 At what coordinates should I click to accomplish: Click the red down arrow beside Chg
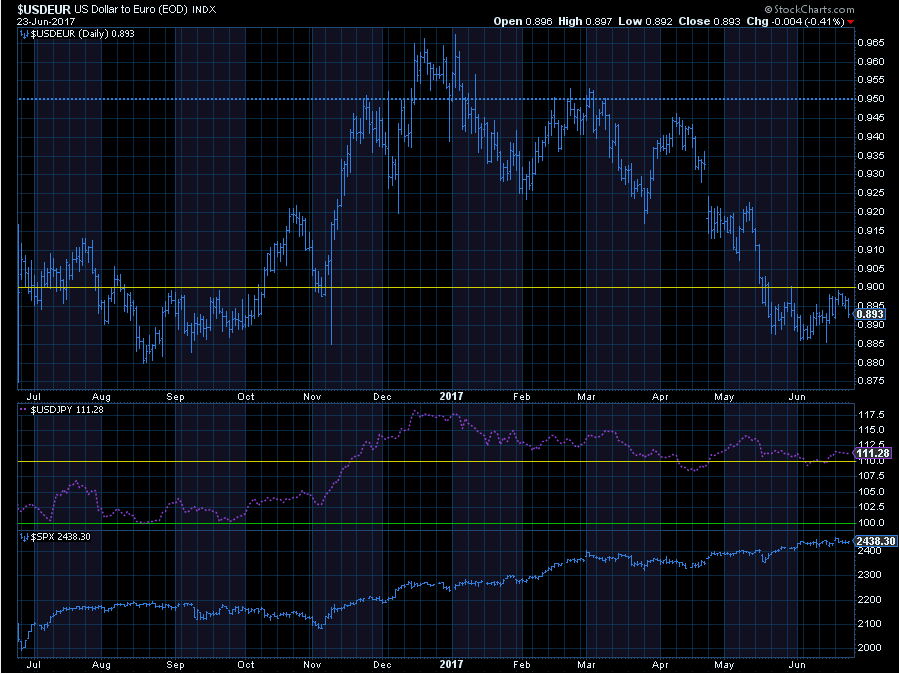tap(850, 22)
